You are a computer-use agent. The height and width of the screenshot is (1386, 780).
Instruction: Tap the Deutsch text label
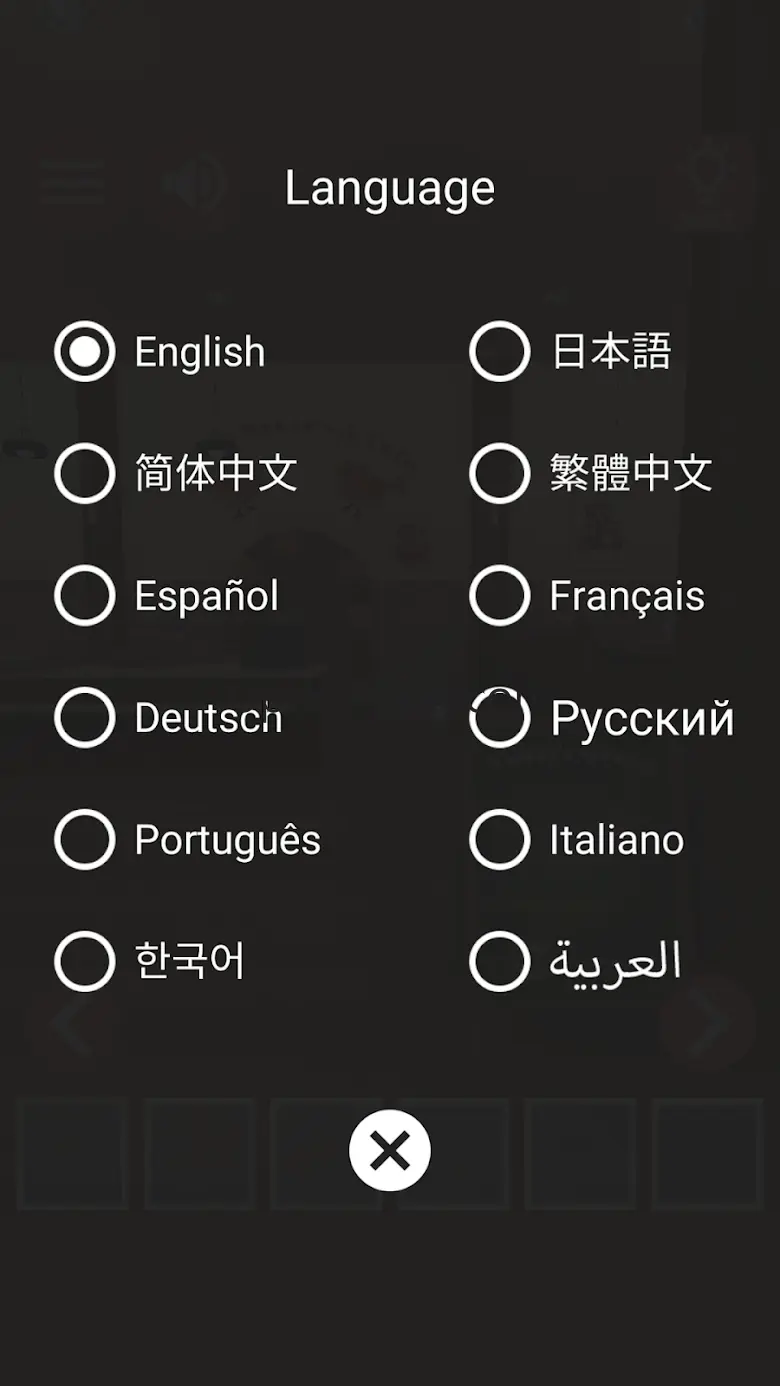point(208,718)
